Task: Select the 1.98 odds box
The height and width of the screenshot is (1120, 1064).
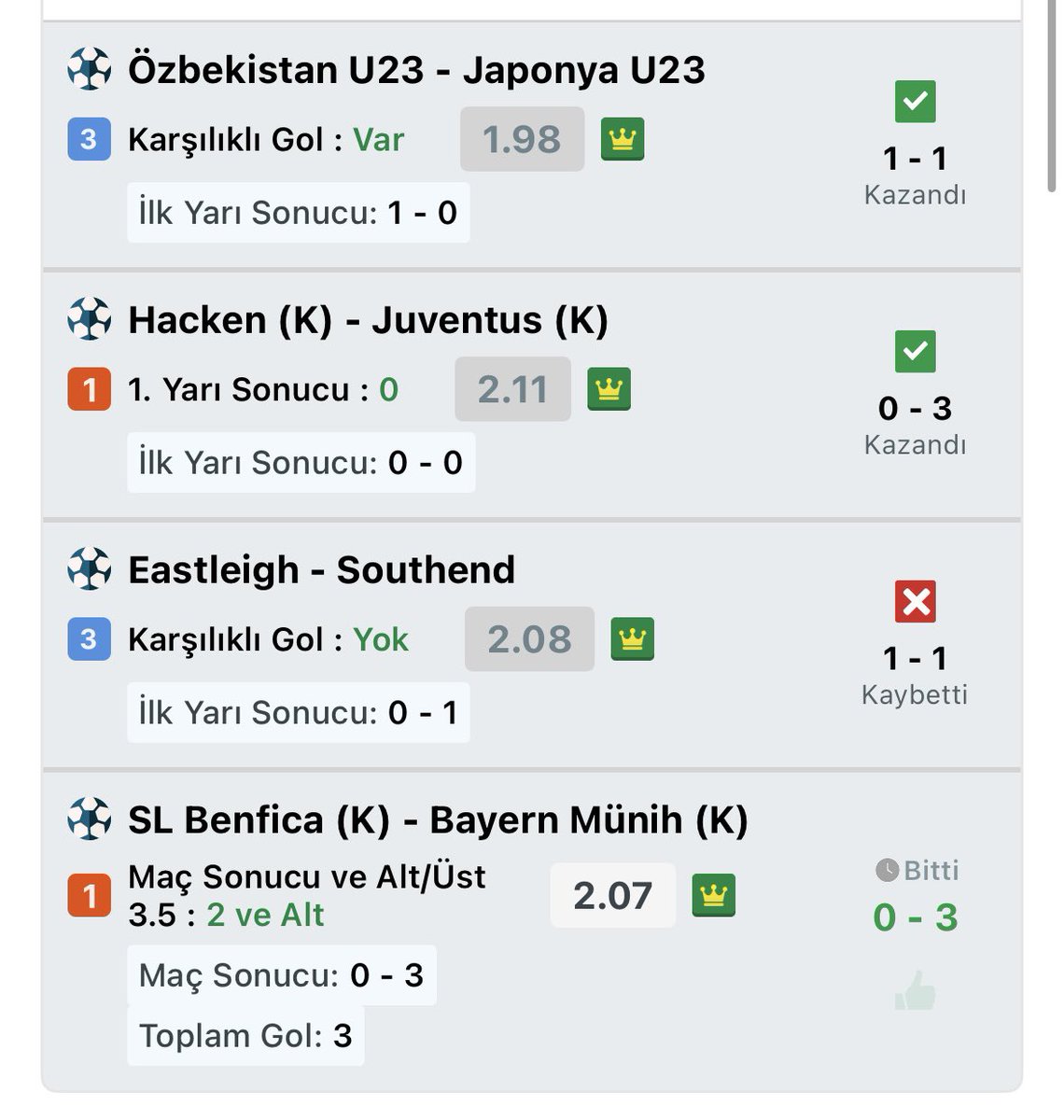Action: (522, 139)
